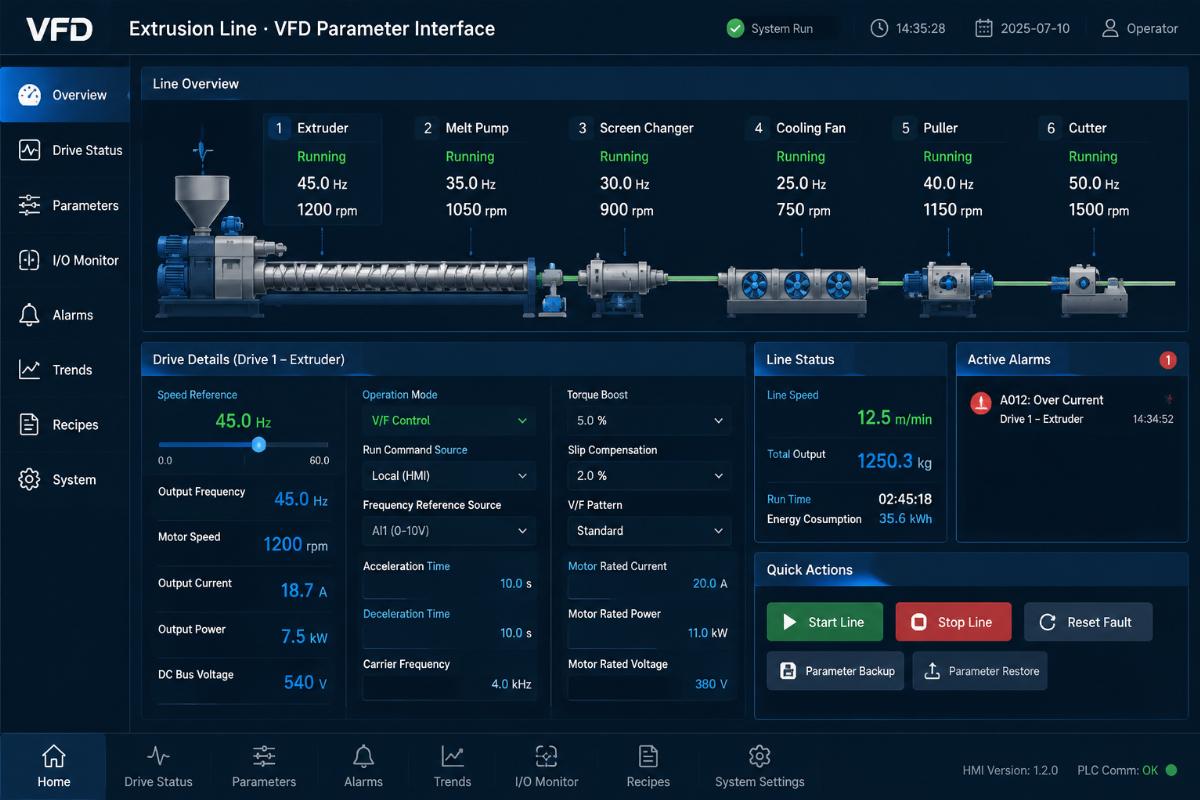
Task: Open the Trends chart icon in sidebar
Action: click(x=29, y=370)
